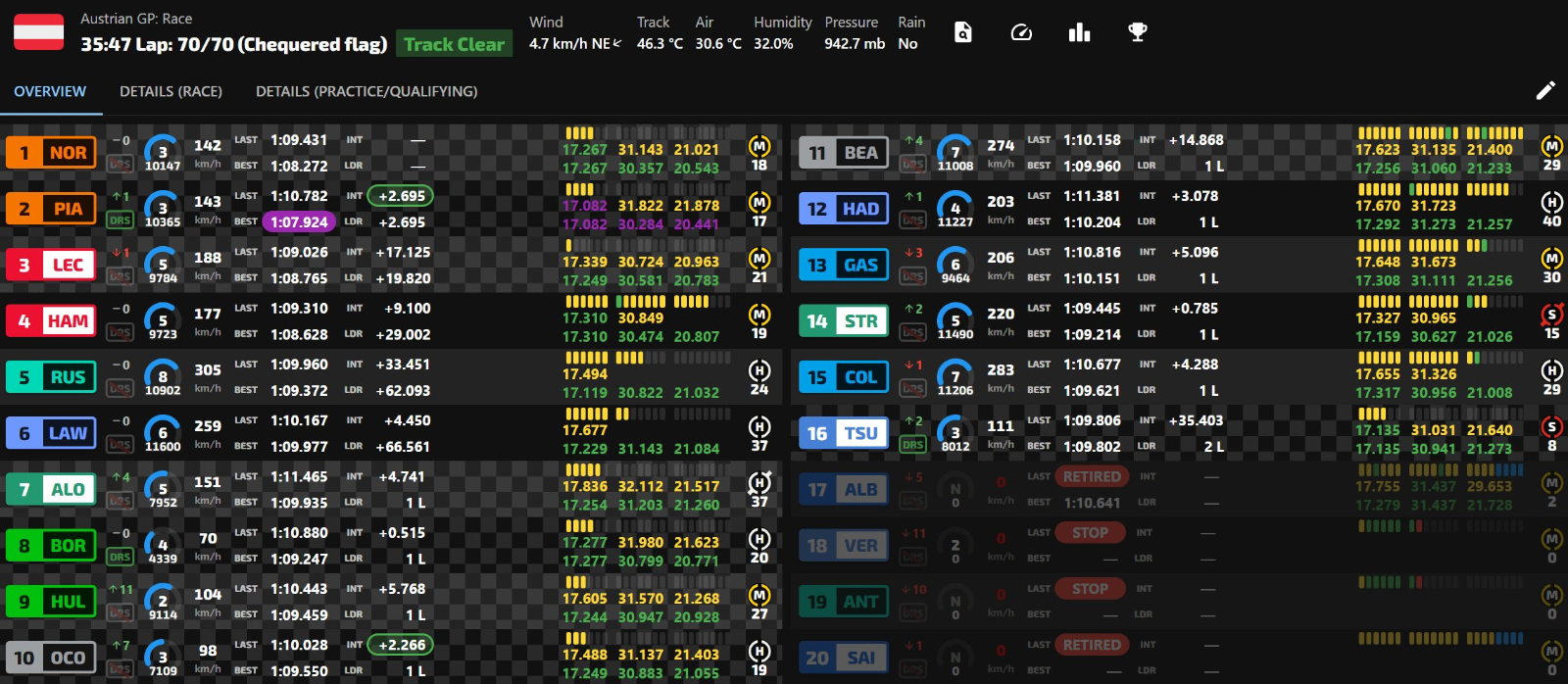The height and width of the screenshot is (684, 1568).
Task: Click the pencil edit layout icon
Action: [1545, 91]
